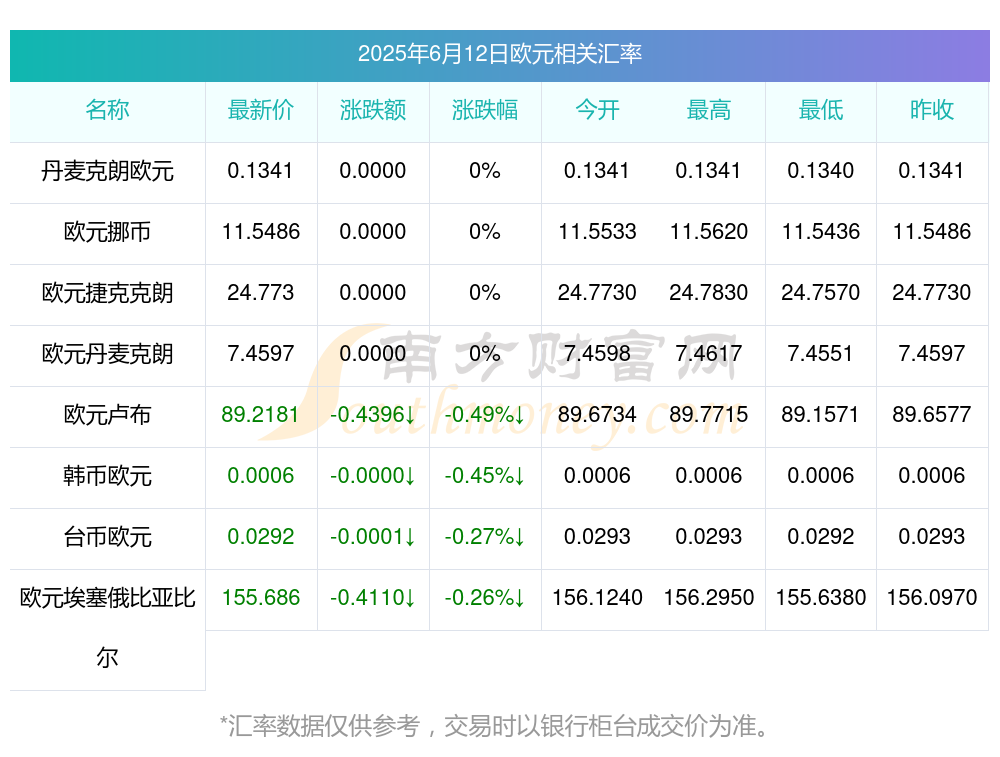The image size is (1000, 757).
Task: Select previous close 89.6577
Action: [932, 415]
